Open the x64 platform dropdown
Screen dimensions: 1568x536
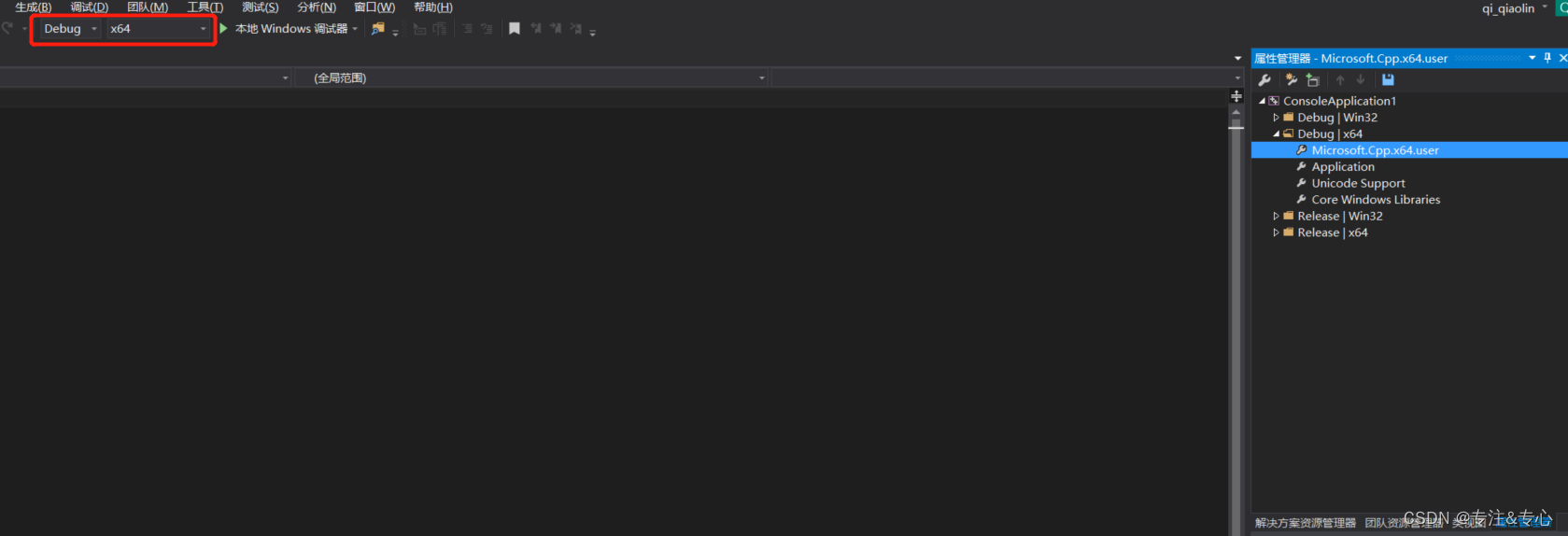coord(158,29)
